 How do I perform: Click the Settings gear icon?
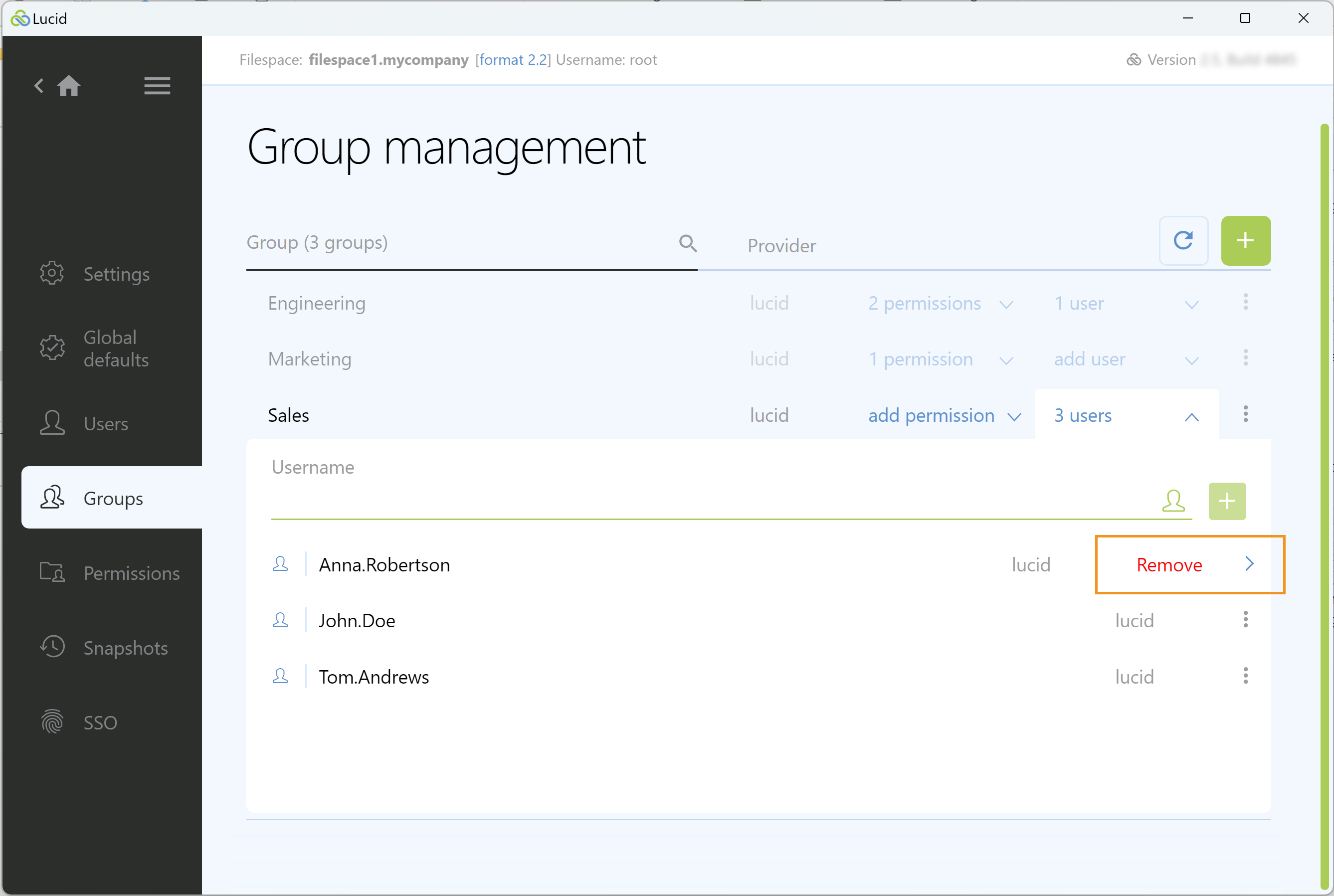click(52, 274)
